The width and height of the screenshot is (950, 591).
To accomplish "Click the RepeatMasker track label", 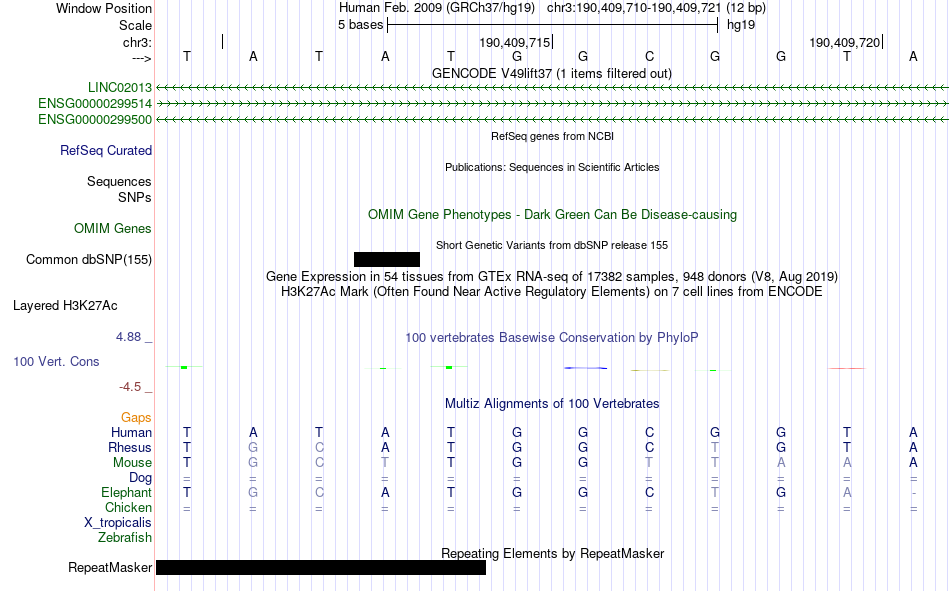I will (x=110, y=567).
